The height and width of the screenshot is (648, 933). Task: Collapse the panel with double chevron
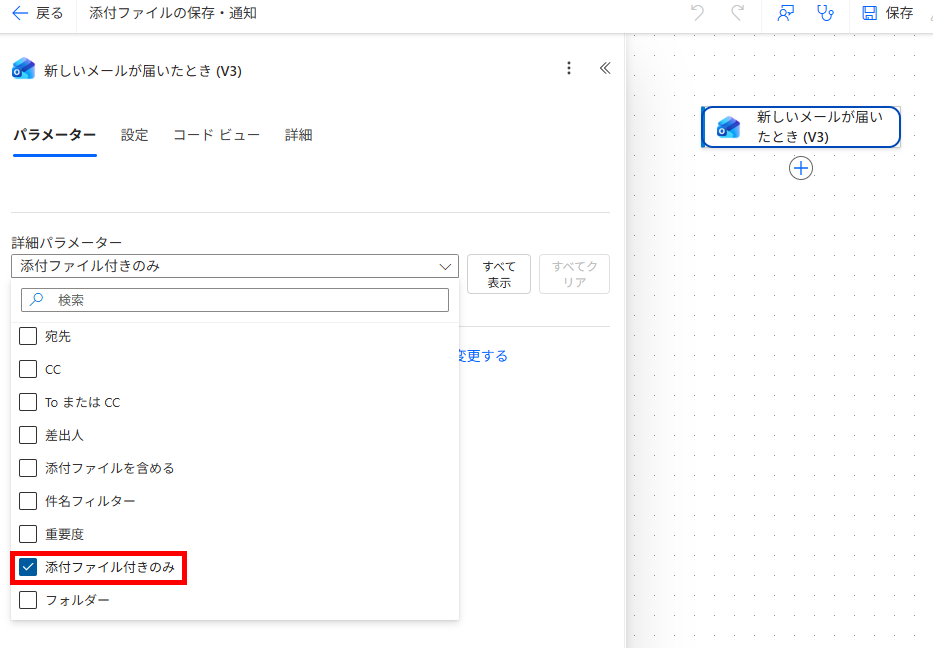605,68
